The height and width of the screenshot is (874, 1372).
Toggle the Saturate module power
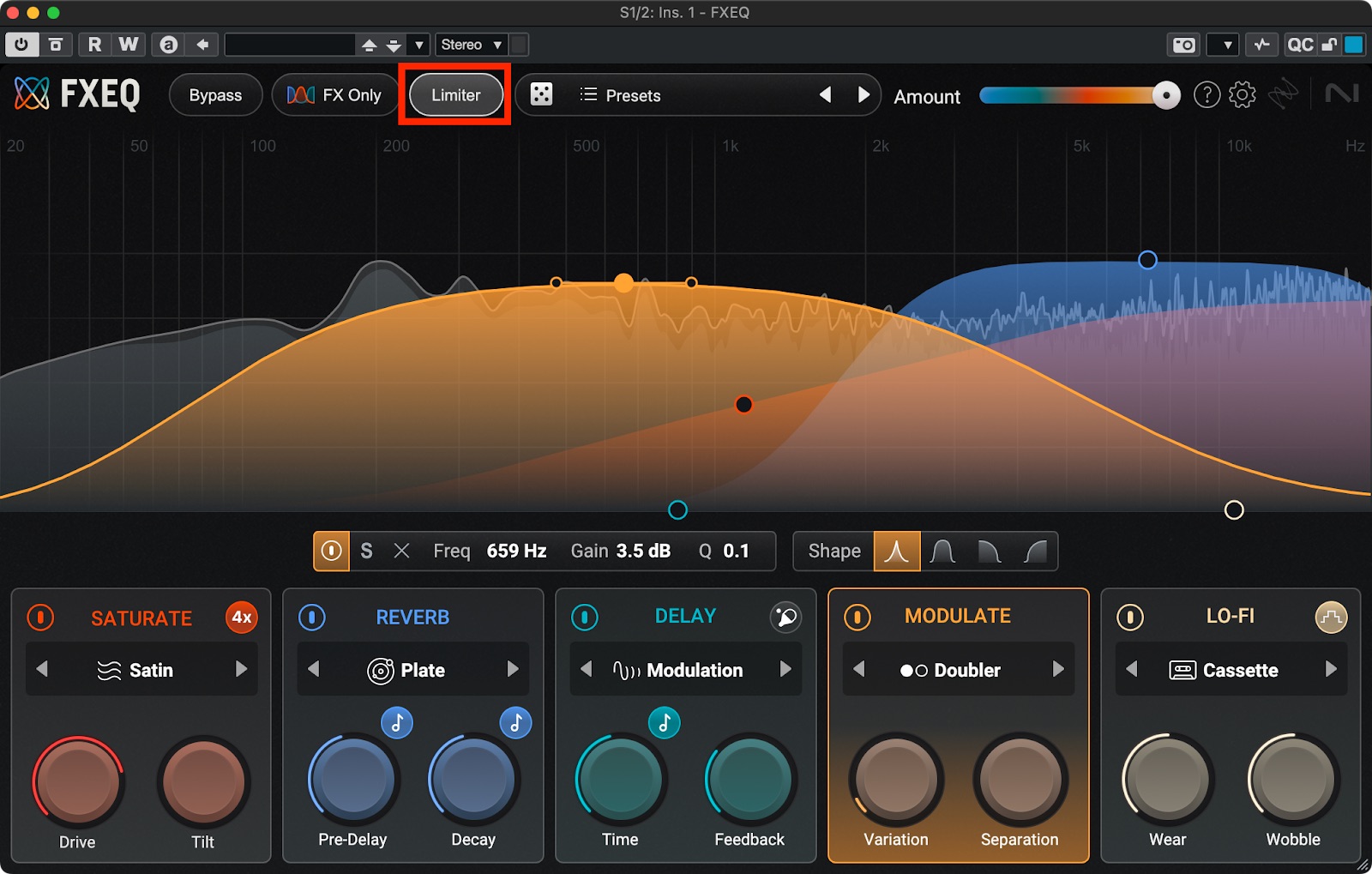point(40,618)
